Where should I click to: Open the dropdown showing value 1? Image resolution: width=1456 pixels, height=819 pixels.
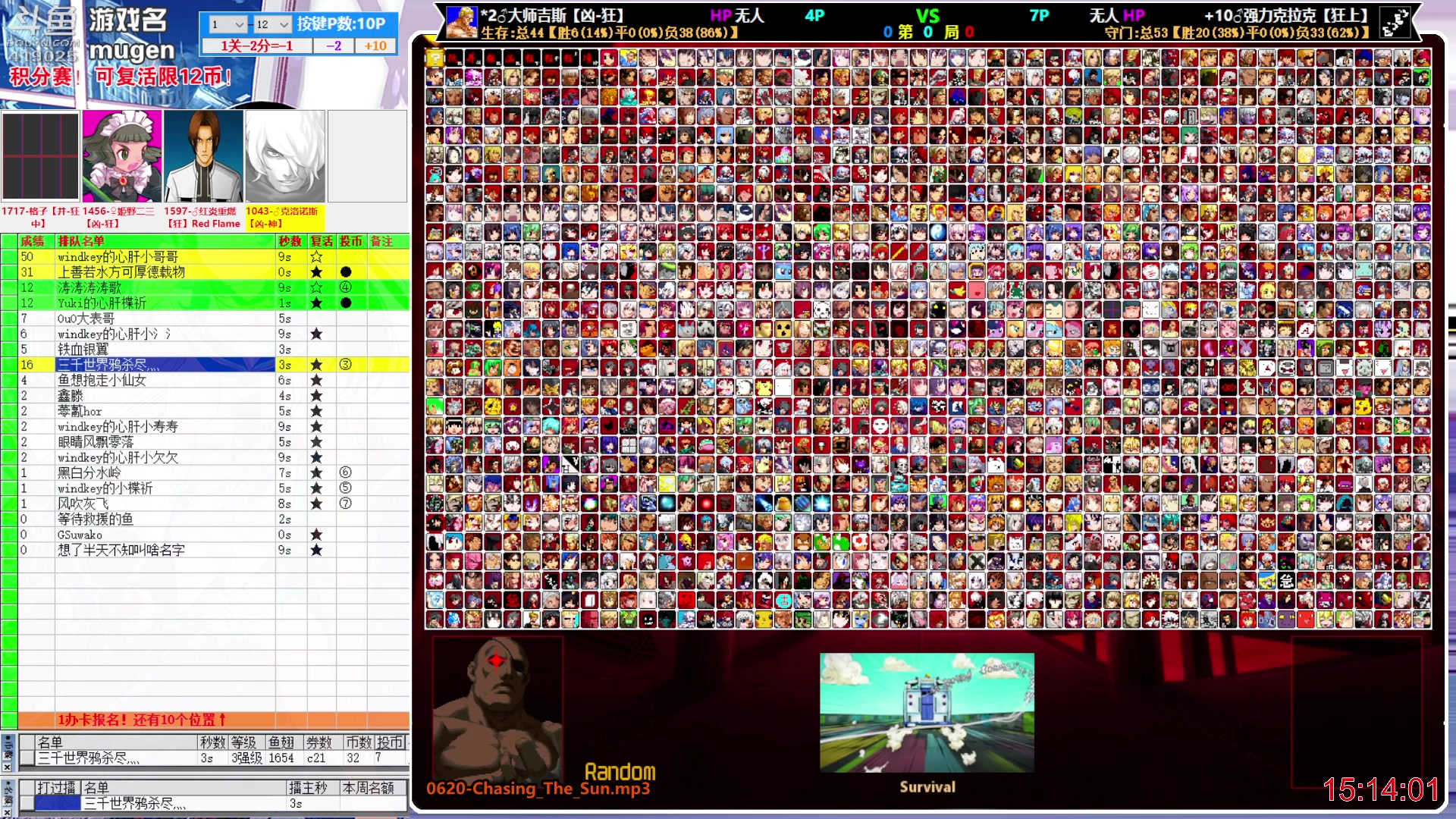point(227,24)
